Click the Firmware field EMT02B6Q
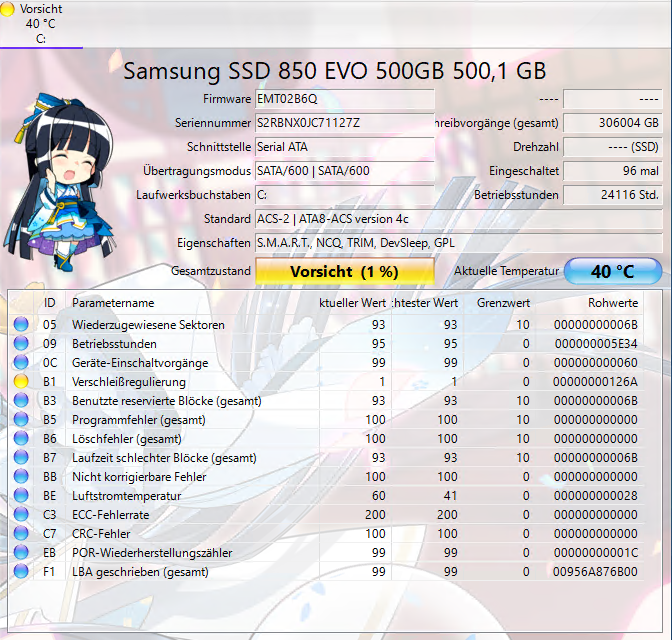This screenshot has height=640, width=672. (345, 99)
